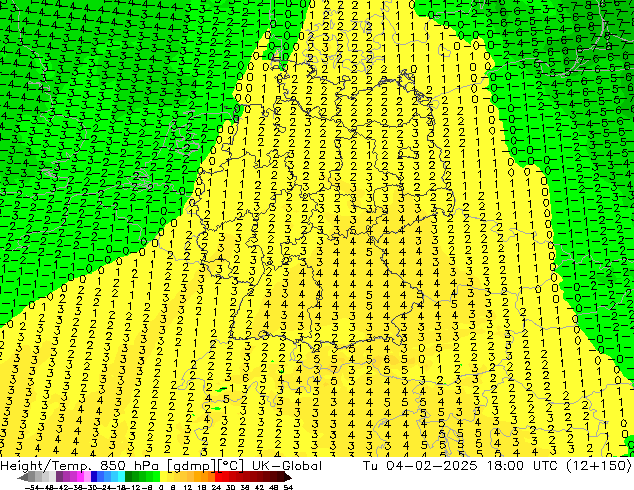Screen dimensions: 634x490
Task: Select the cyan swatch in the legend
Action: click(122, 477)
